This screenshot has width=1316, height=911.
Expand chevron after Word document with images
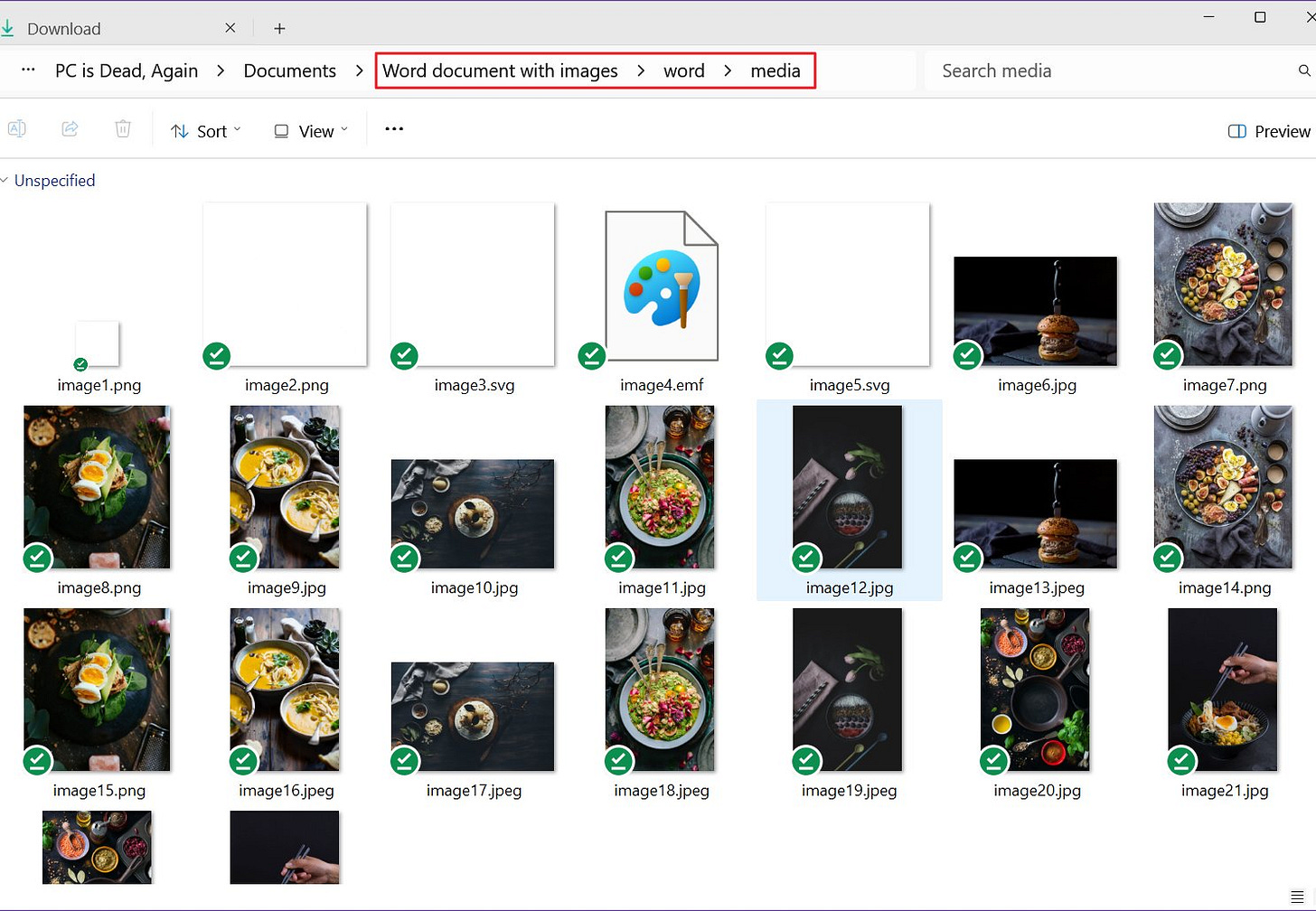[641, 70]
